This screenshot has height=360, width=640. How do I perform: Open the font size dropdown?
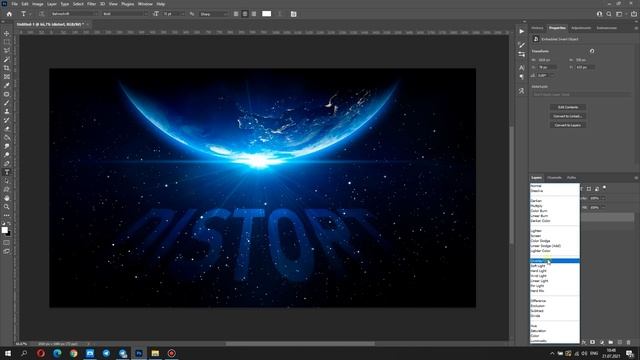(x=173, y=14)
